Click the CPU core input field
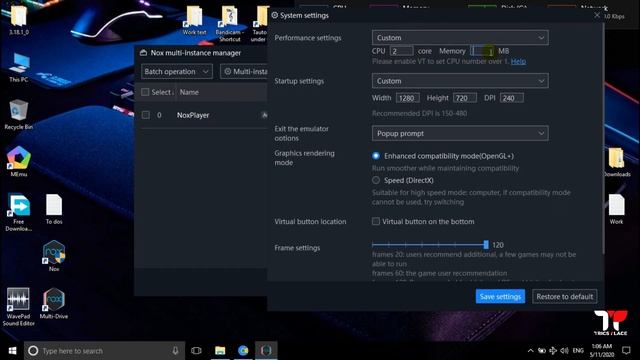The image size is (640, 360). click(x=401, y=51)
